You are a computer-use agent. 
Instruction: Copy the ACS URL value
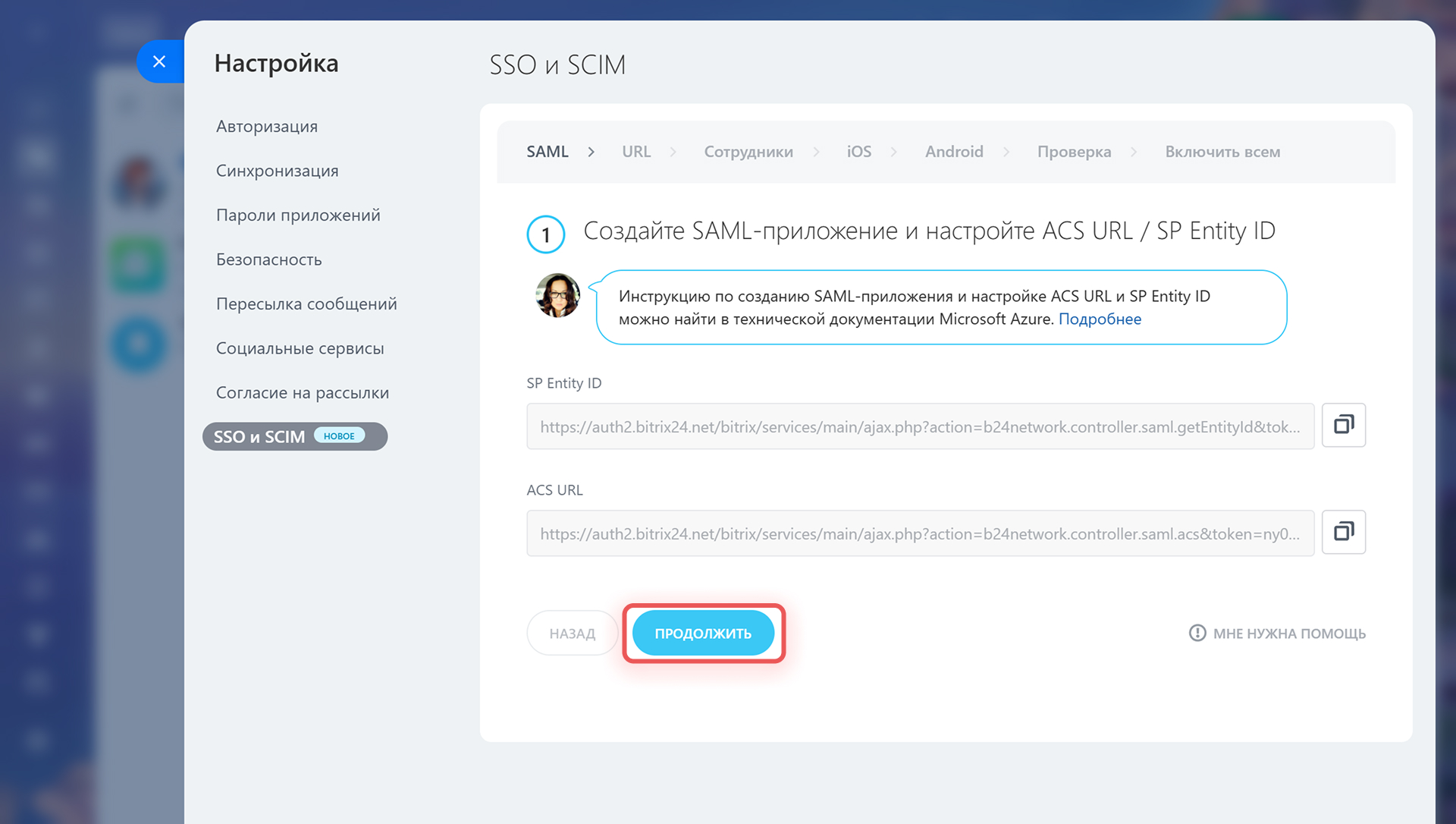(1343, 532)
